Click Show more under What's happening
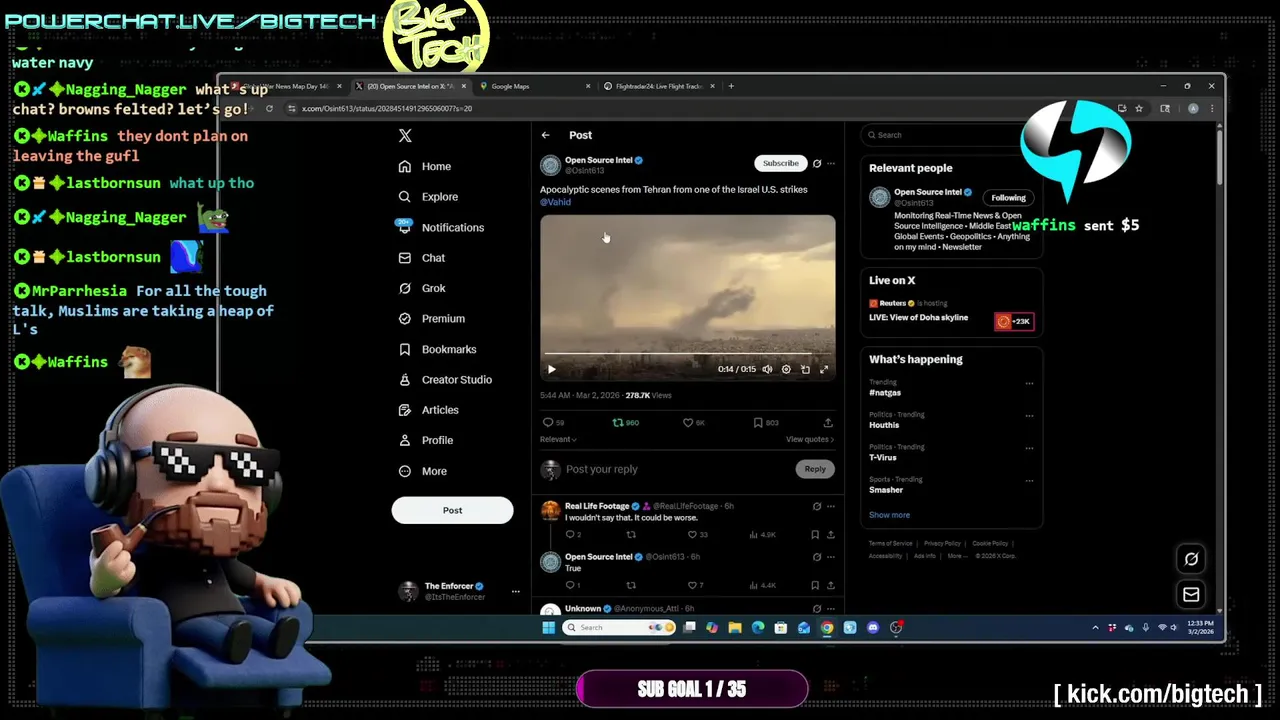This screenshot has height=720, width=1280. (x=889, y=515)
